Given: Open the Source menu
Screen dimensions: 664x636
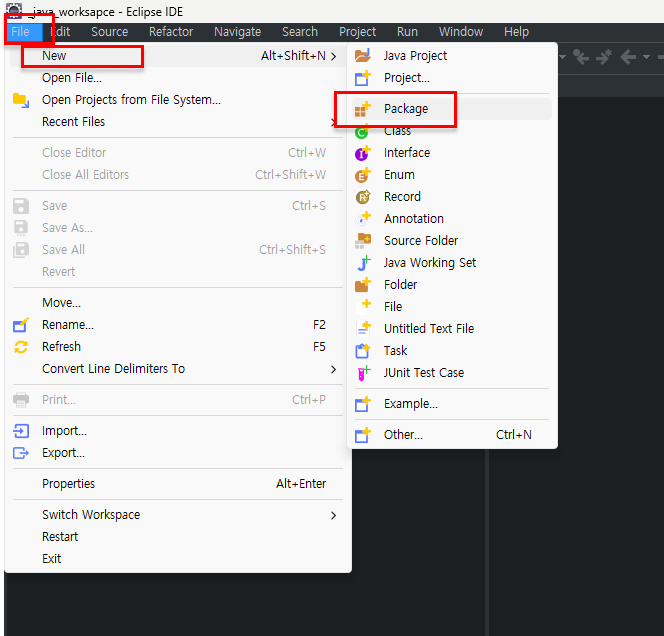Looking at the screenshot, I should pos(110,32).
